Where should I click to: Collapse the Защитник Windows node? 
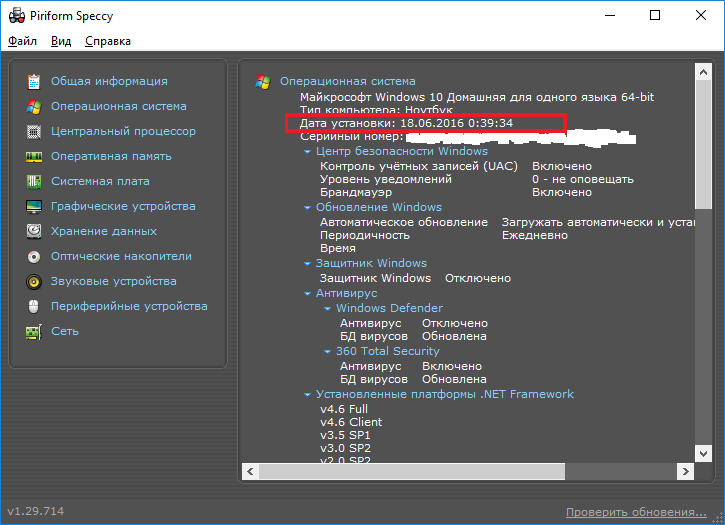(x=307, y=264)
